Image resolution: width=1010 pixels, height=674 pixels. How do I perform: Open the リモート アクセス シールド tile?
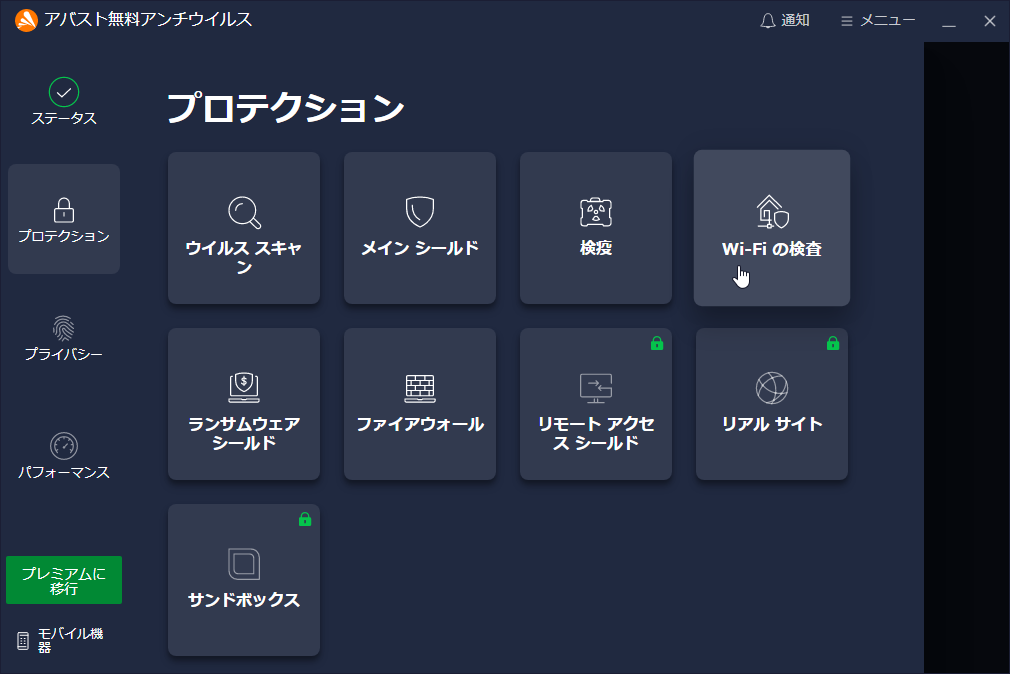coord(595,403)
